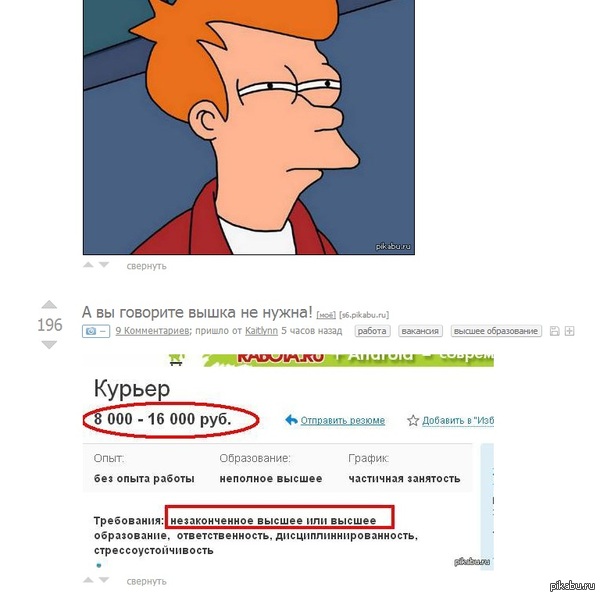
Task: Click the Fry meme image
Action: click(x=249, y=127)
